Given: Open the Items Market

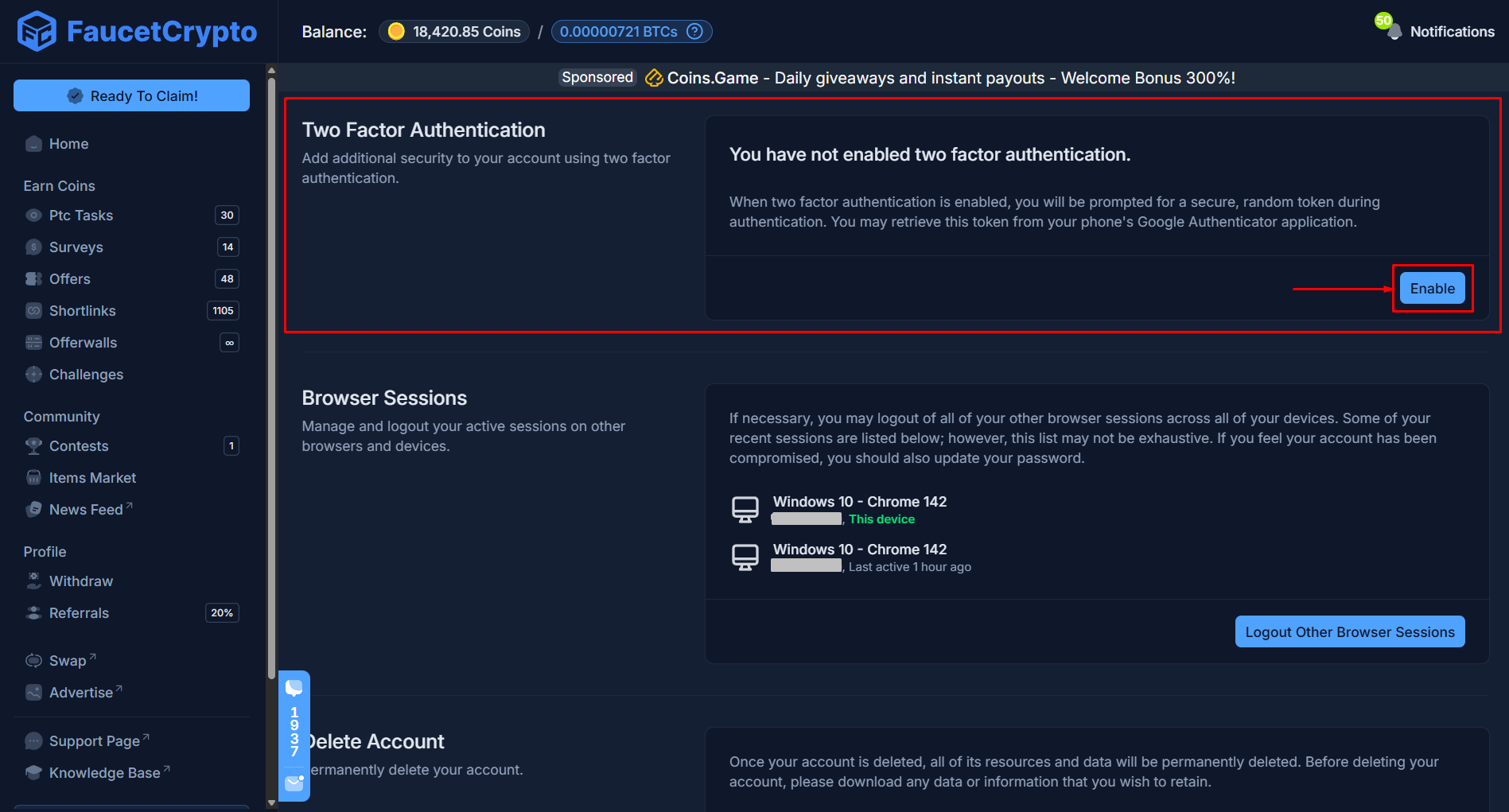Looking at the screenshot, I should [x=92, y=477].
